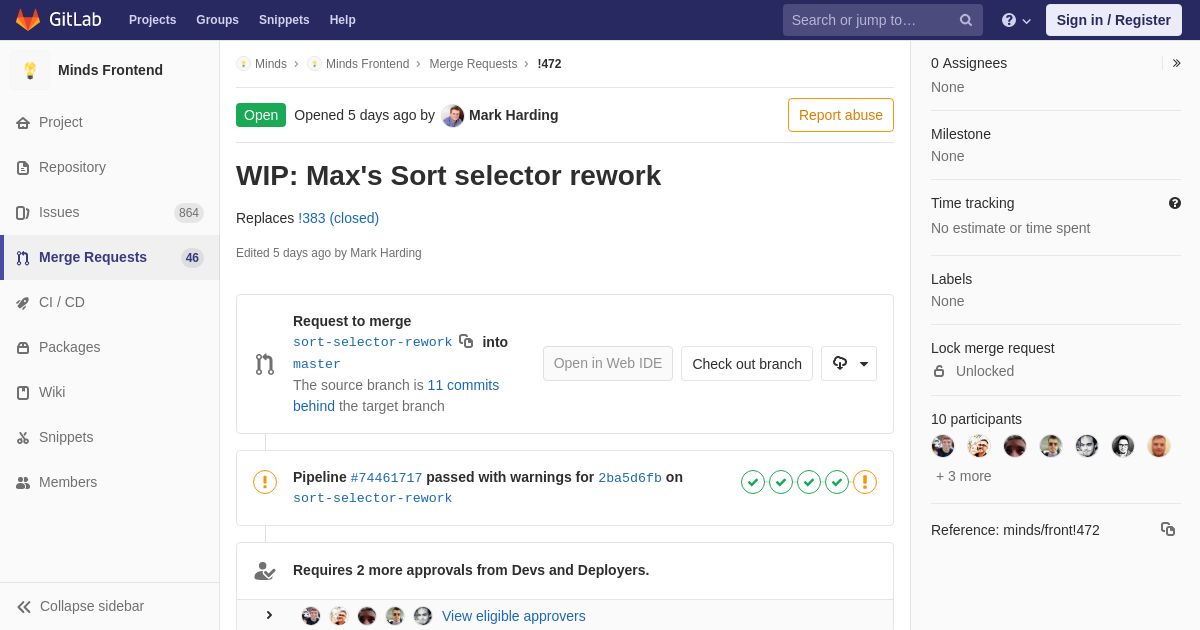This screenshot has height=630, width=1200.
Task: Collapse the sidebar using double-chevron icon
Action: (x=24, y=607)
